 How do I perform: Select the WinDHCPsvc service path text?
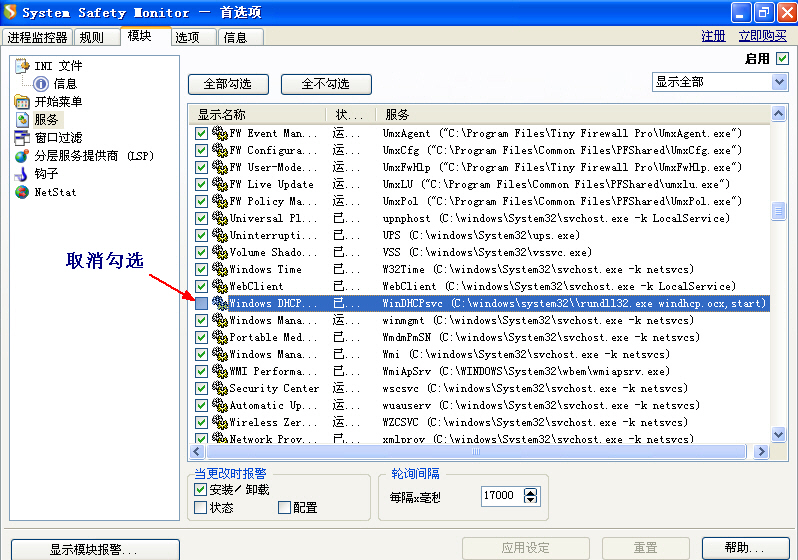tap(574, 303)
